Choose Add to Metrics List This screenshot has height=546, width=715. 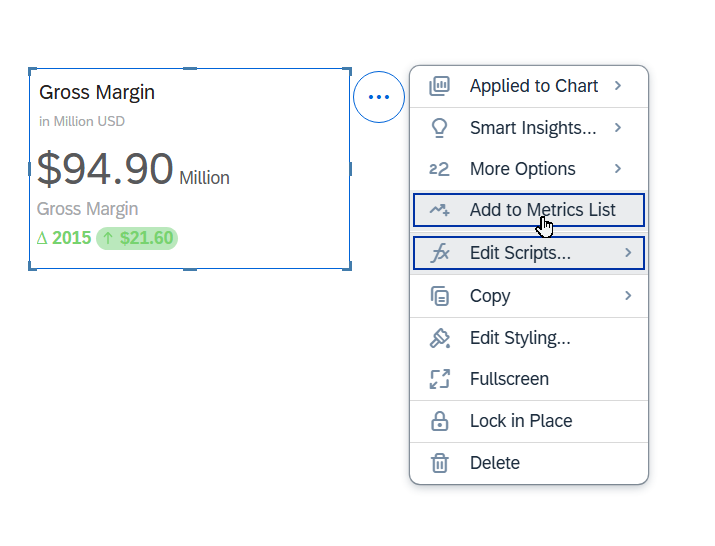click(542, 210)
